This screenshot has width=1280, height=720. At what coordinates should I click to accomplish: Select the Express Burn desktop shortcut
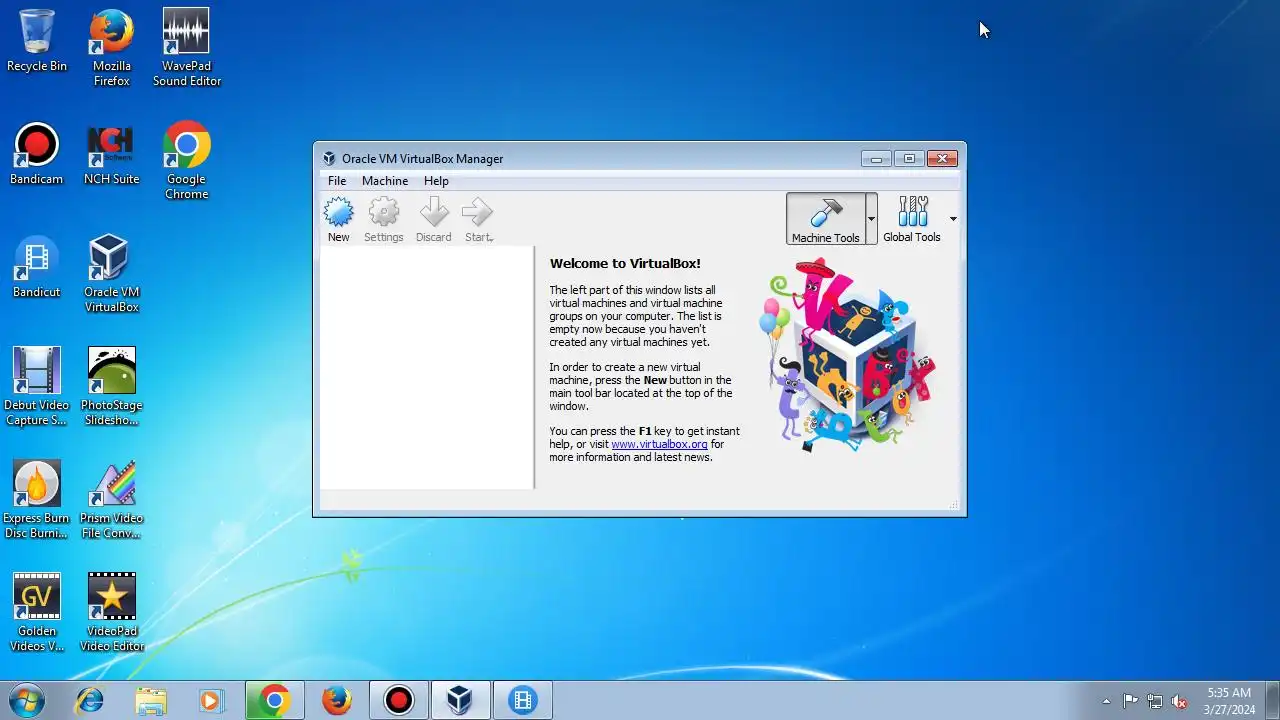37,500
